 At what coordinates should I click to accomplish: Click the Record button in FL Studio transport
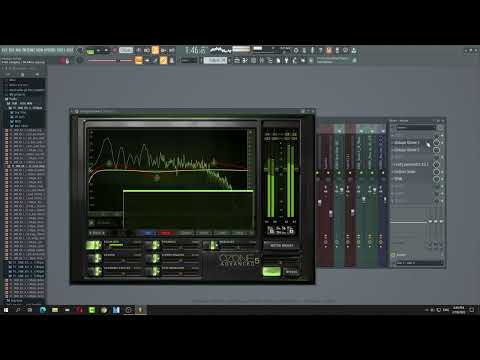coord(114,51)
